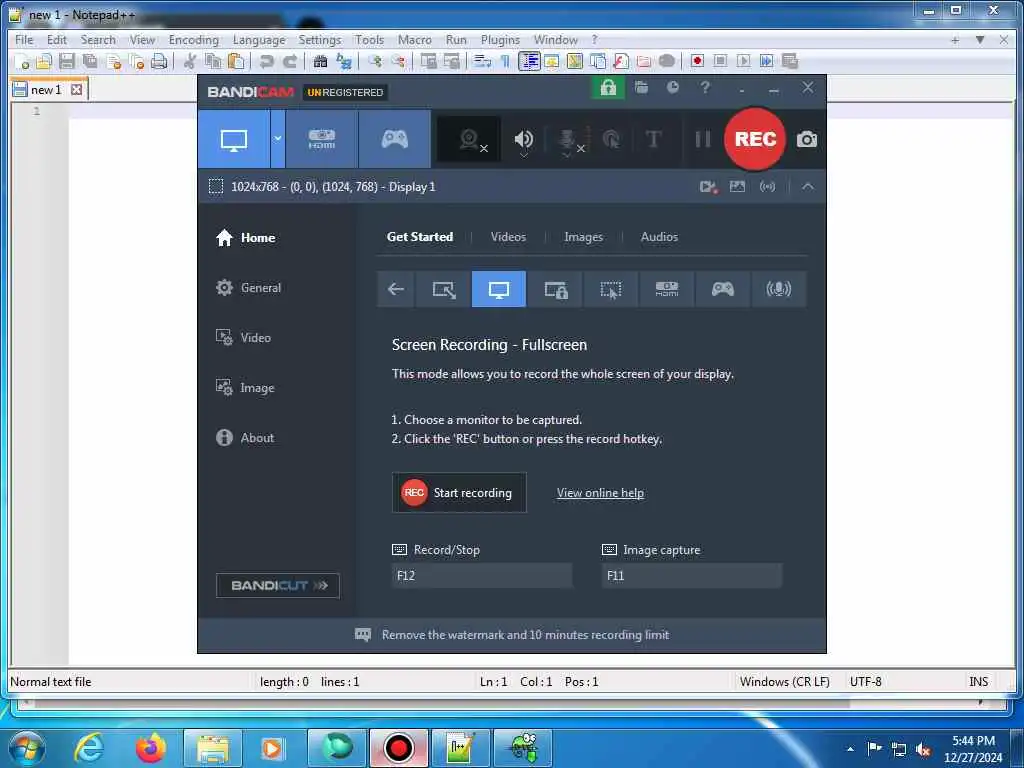The height and width of the screenshot is (768, 1024).
Task: Open the Home section in Bandicam sidebar
Action: [246, 238]
